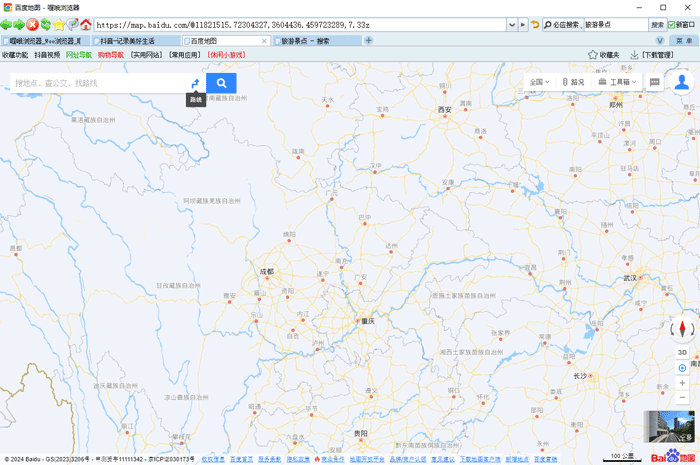The width and height of the screenshot is (700, 465).
Task: Open the panorama street view thumbnail
Action: pyautogui.click(x=668, y=427)
